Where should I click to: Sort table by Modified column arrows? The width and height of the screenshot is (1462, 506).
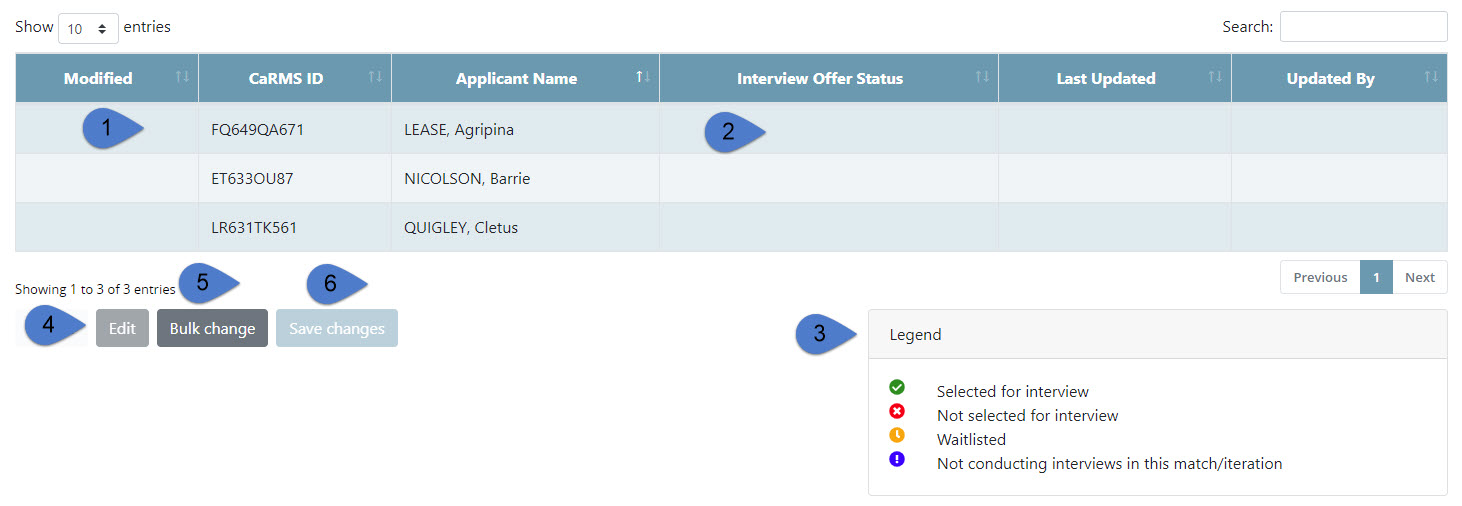point(182,78)
